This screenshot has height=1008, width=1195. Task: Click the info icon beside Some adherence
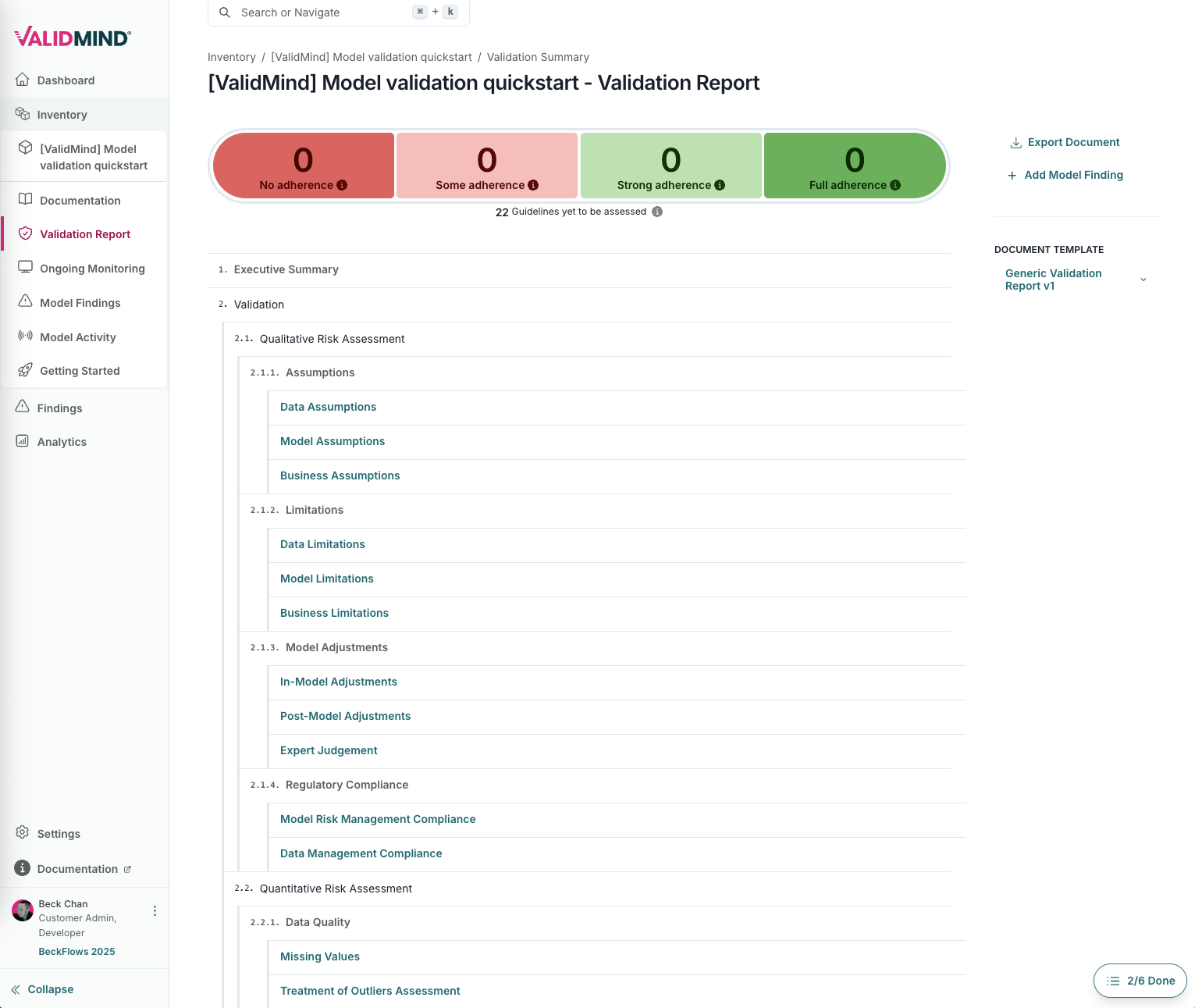(x=533, y=185)
